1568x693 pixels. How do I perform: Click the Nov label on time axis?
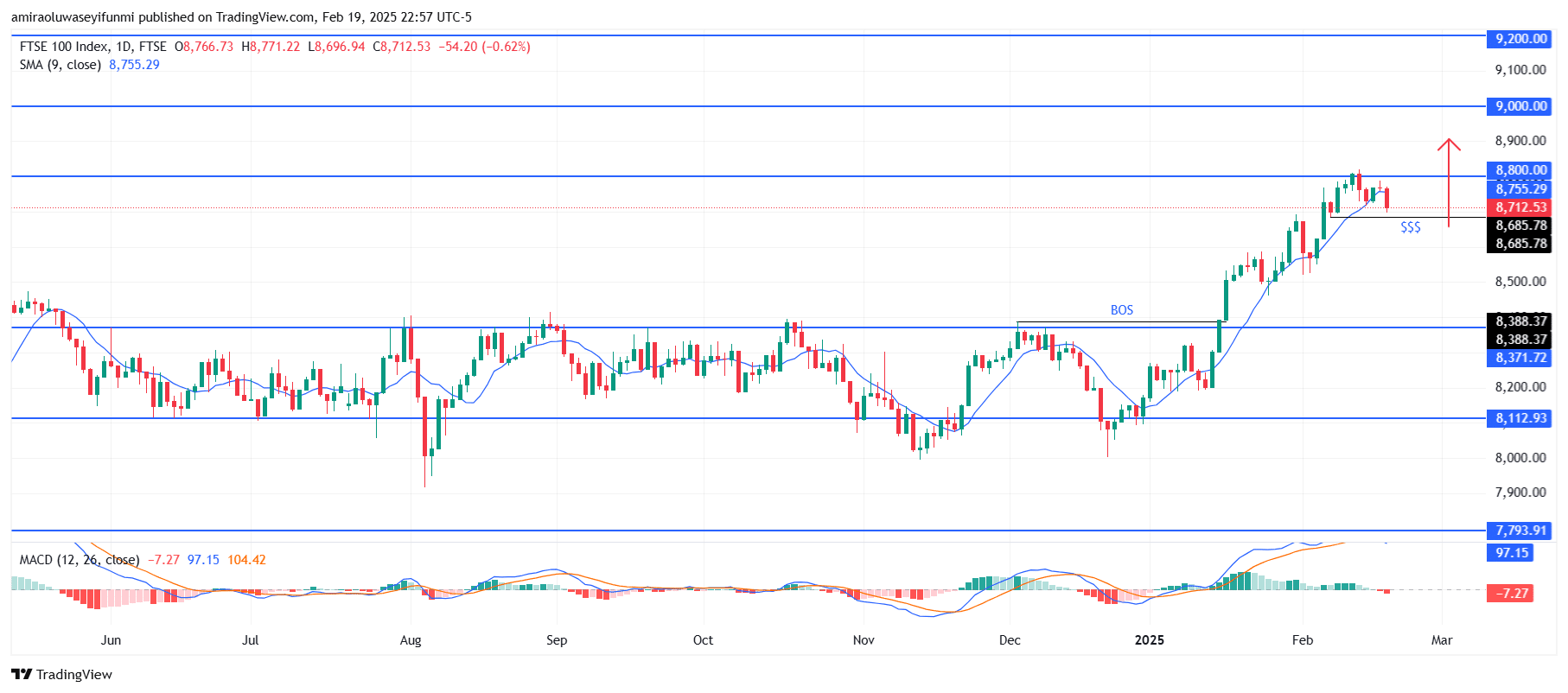[864, 640]
